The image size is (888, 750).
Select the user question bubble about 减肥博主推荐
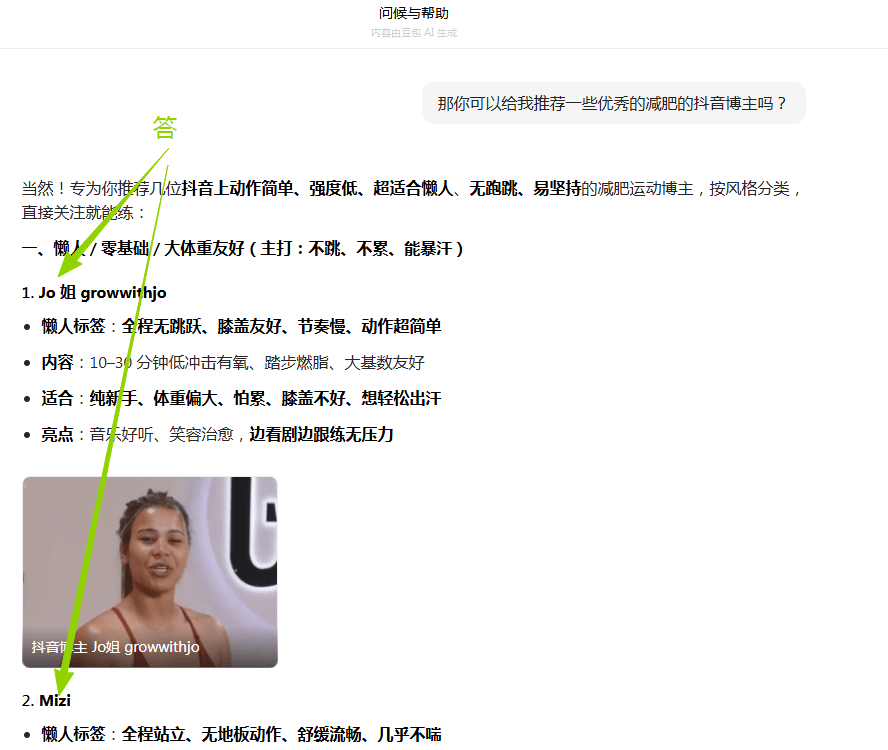(612, 103)
